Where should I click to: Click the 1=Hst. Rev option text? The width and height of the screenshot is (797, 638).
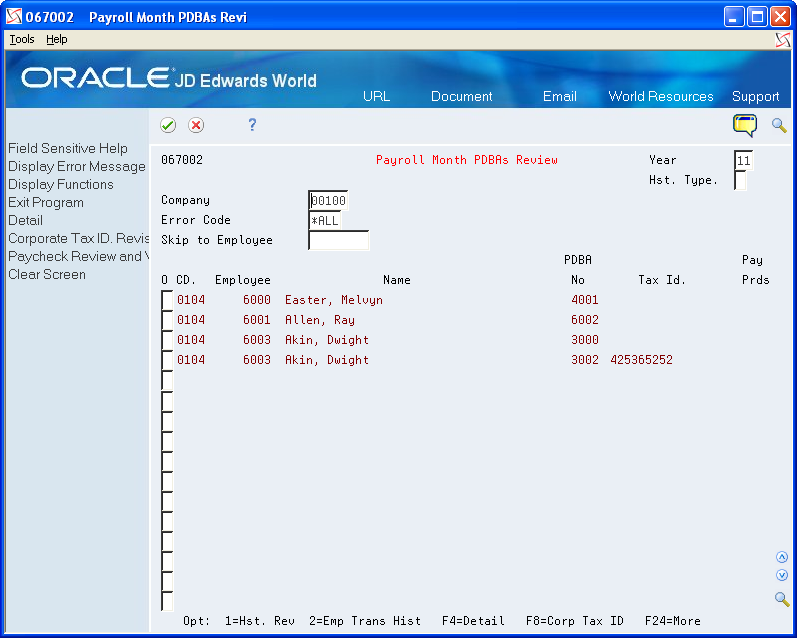click(x=260, y=621)
